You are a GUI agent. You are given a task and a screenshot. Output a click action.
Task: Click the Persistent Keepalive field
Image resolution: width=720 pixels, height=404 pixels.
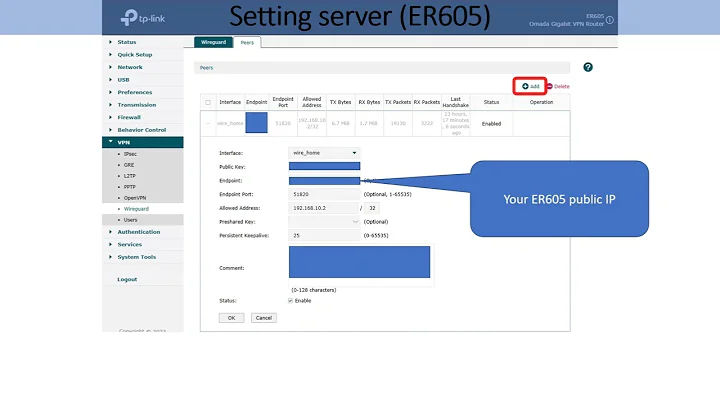[324, 236]
